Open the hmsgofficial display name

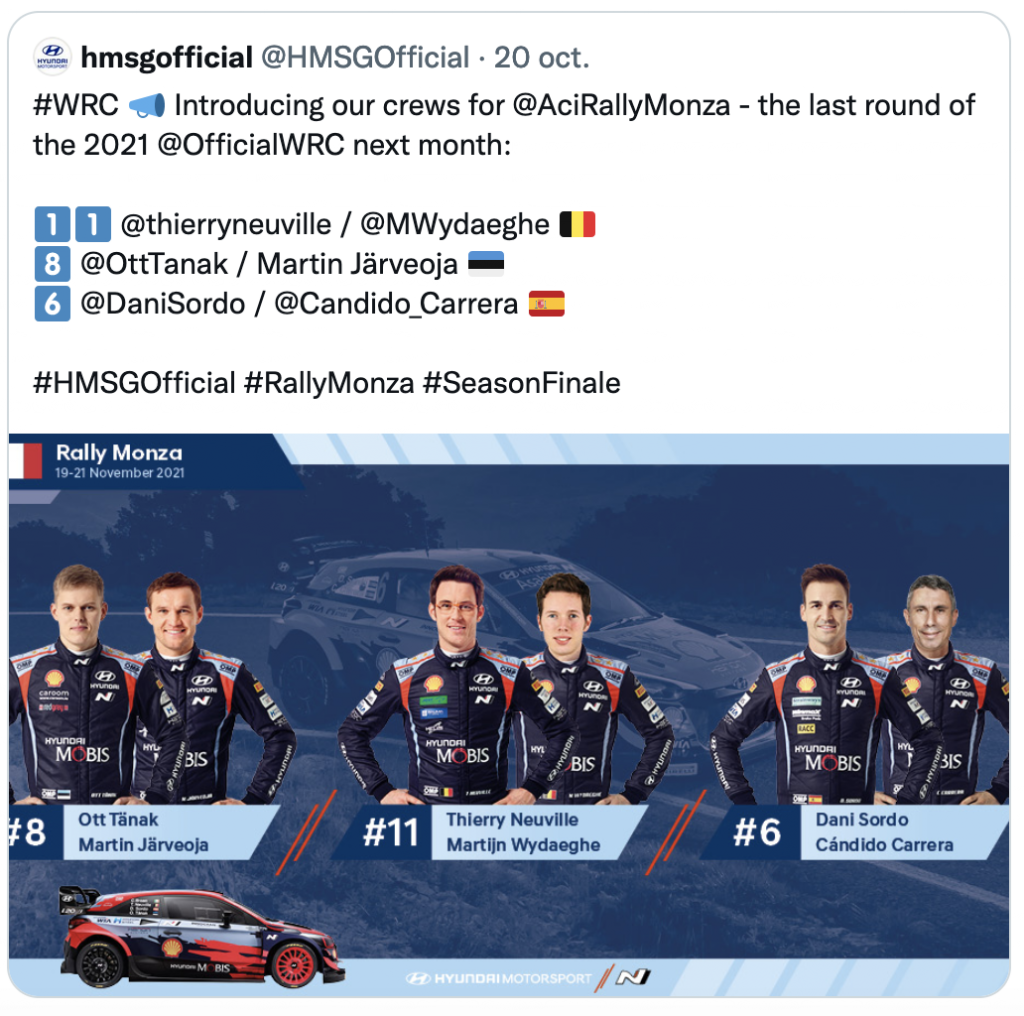(167, 57)
